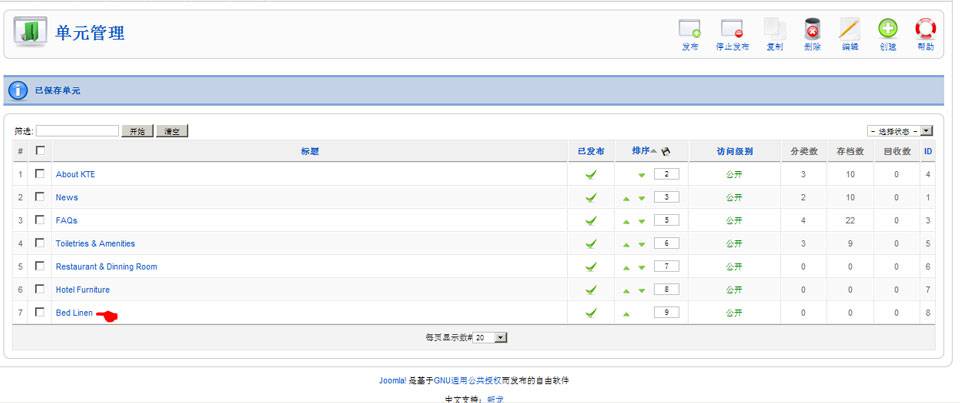Click the 复制 (Copy) toolbar icon
Screen dimensions: 960x403
click(774, 29)
